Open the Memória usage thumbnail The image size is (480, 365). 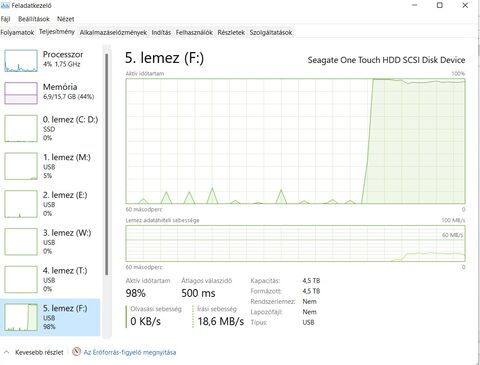[x=21, y=93]
